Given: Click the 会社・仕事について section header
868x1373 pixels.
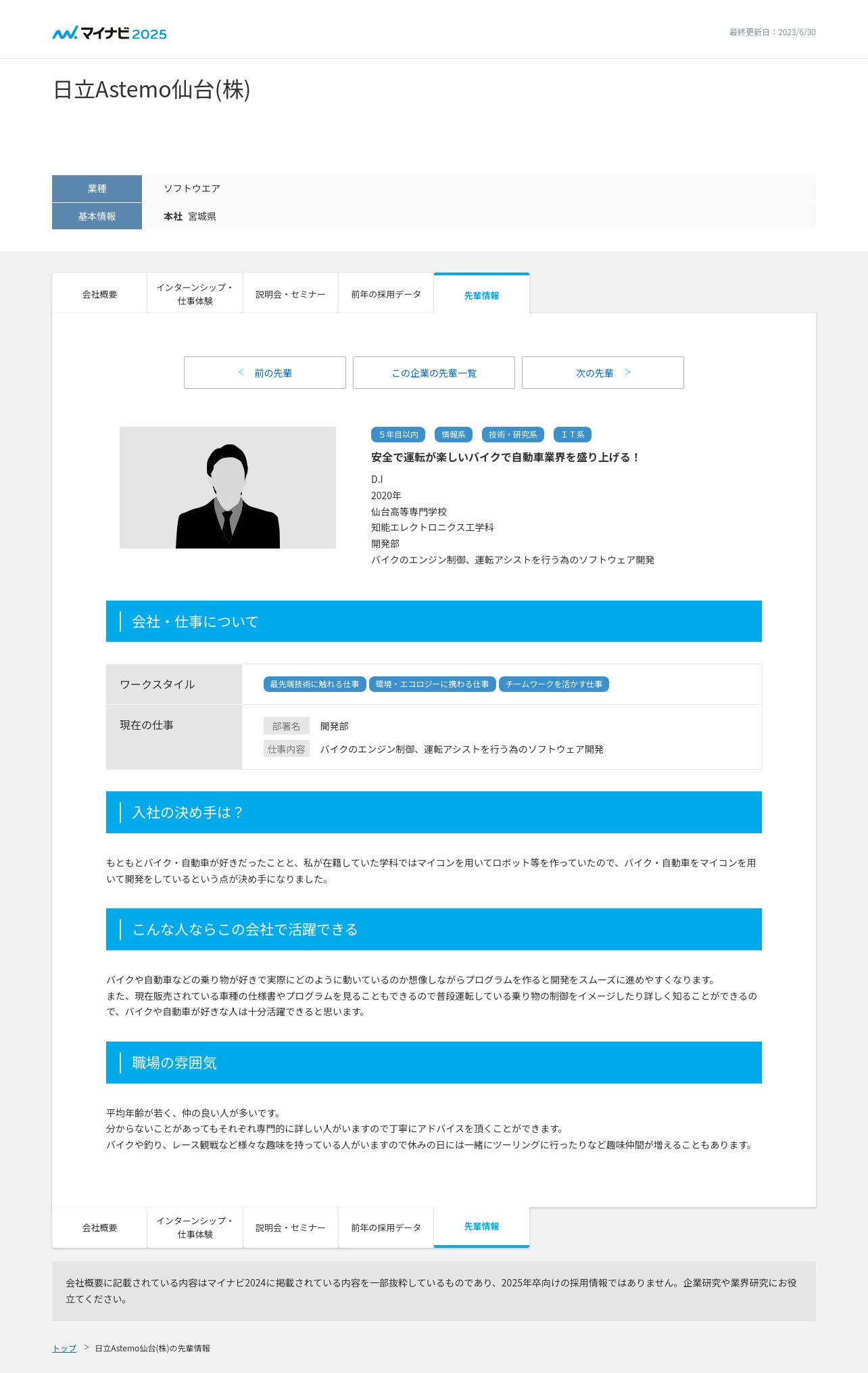Looking at the screenshot, I should (434, 622).
